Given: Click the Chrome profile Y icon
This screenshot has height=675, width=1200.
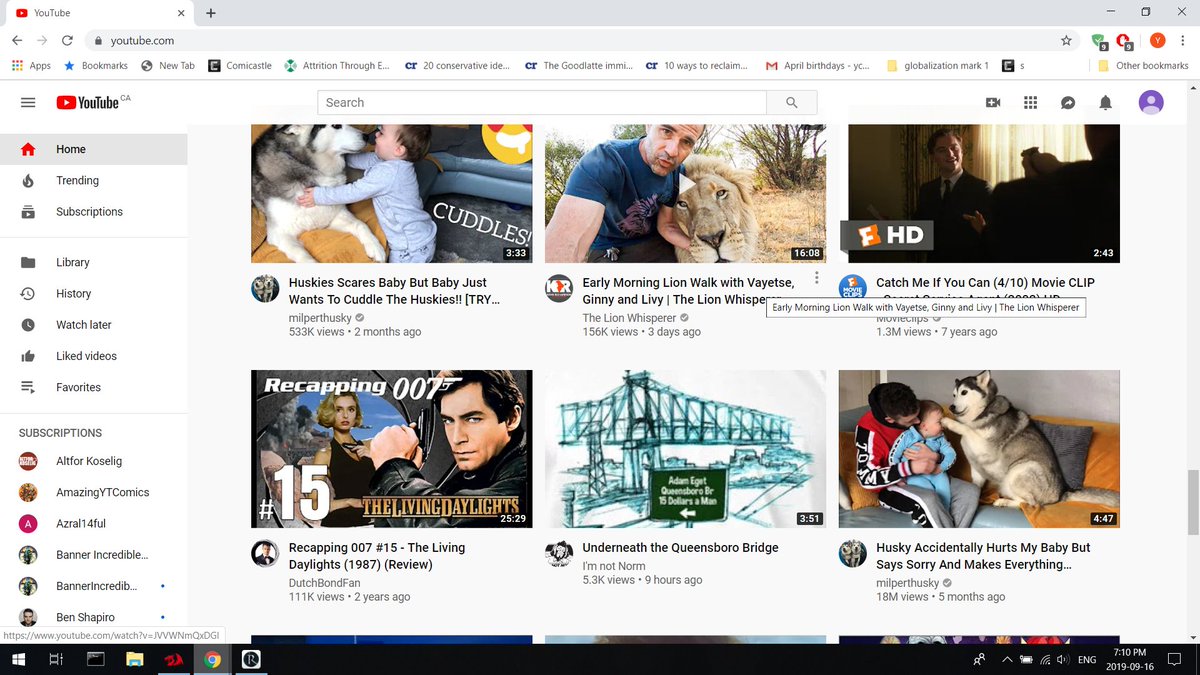Looking at the screenshot, I should point(1157,41).
